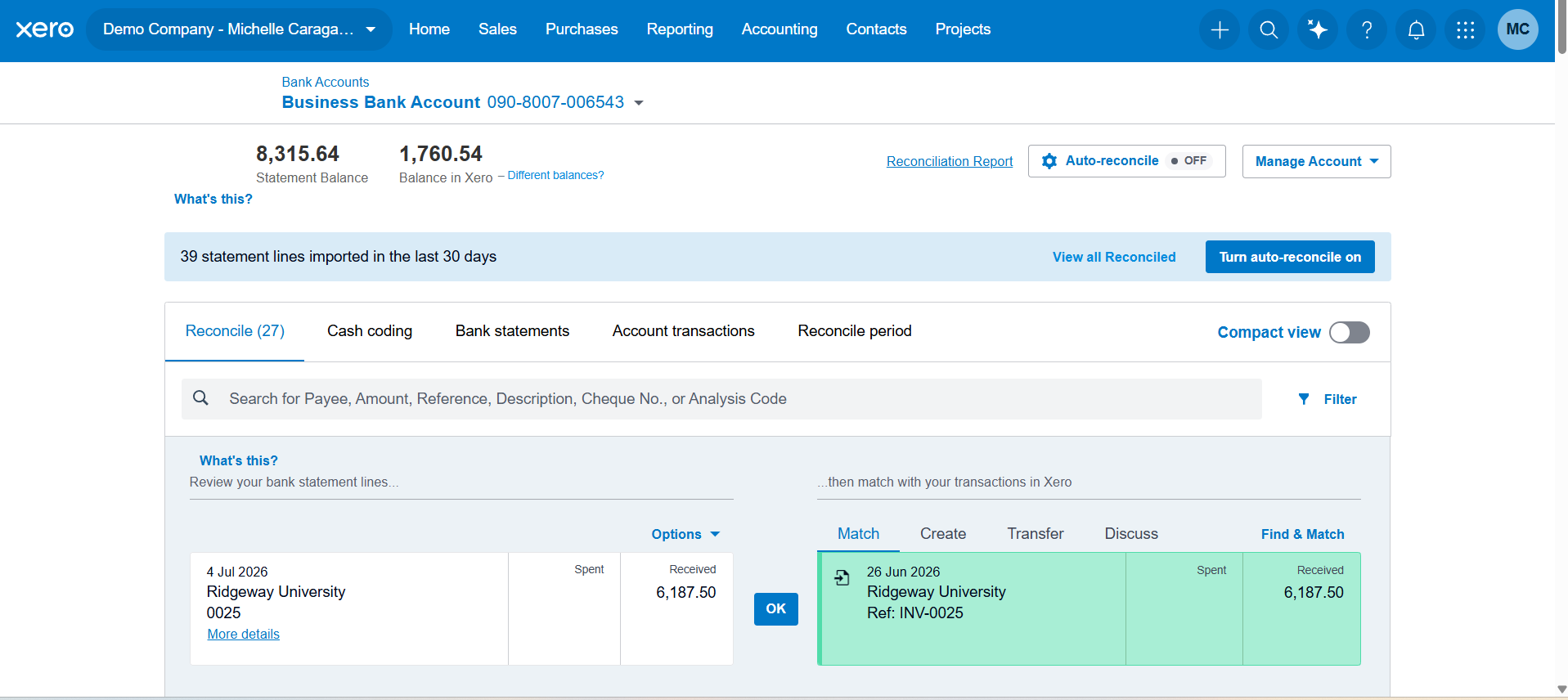Image resolution: width=1568 pixels, height=700 pixels.
Task: Click the Xero logo
Action: tap(44, 29)
